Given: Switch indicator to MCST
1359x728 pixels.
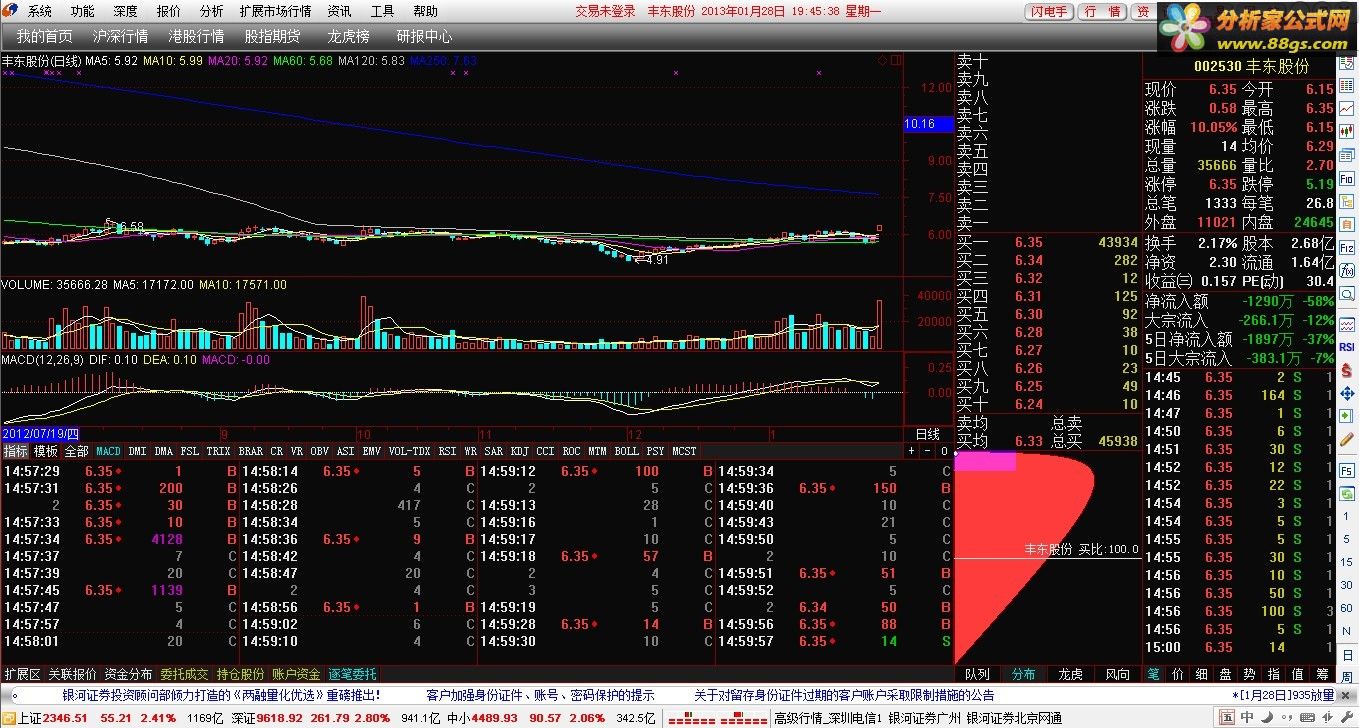Looking at the screenshot, I should (x=685, y=451).
